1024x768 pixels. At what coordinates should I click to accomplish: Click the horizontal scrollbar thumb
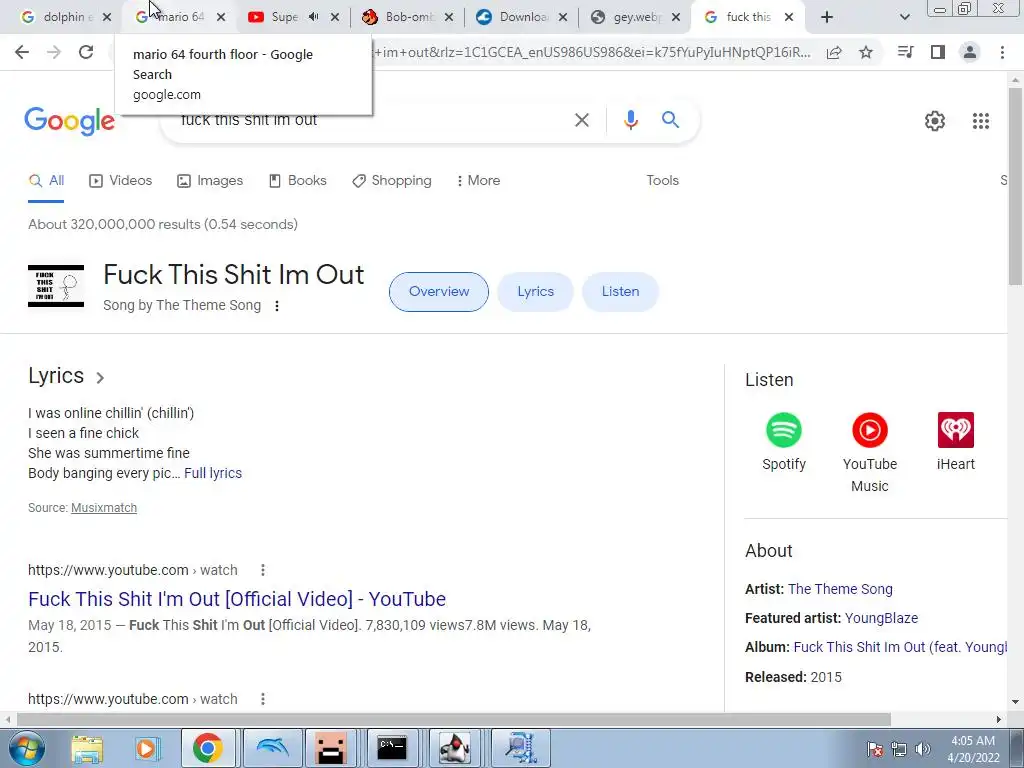tap(454, 720)
